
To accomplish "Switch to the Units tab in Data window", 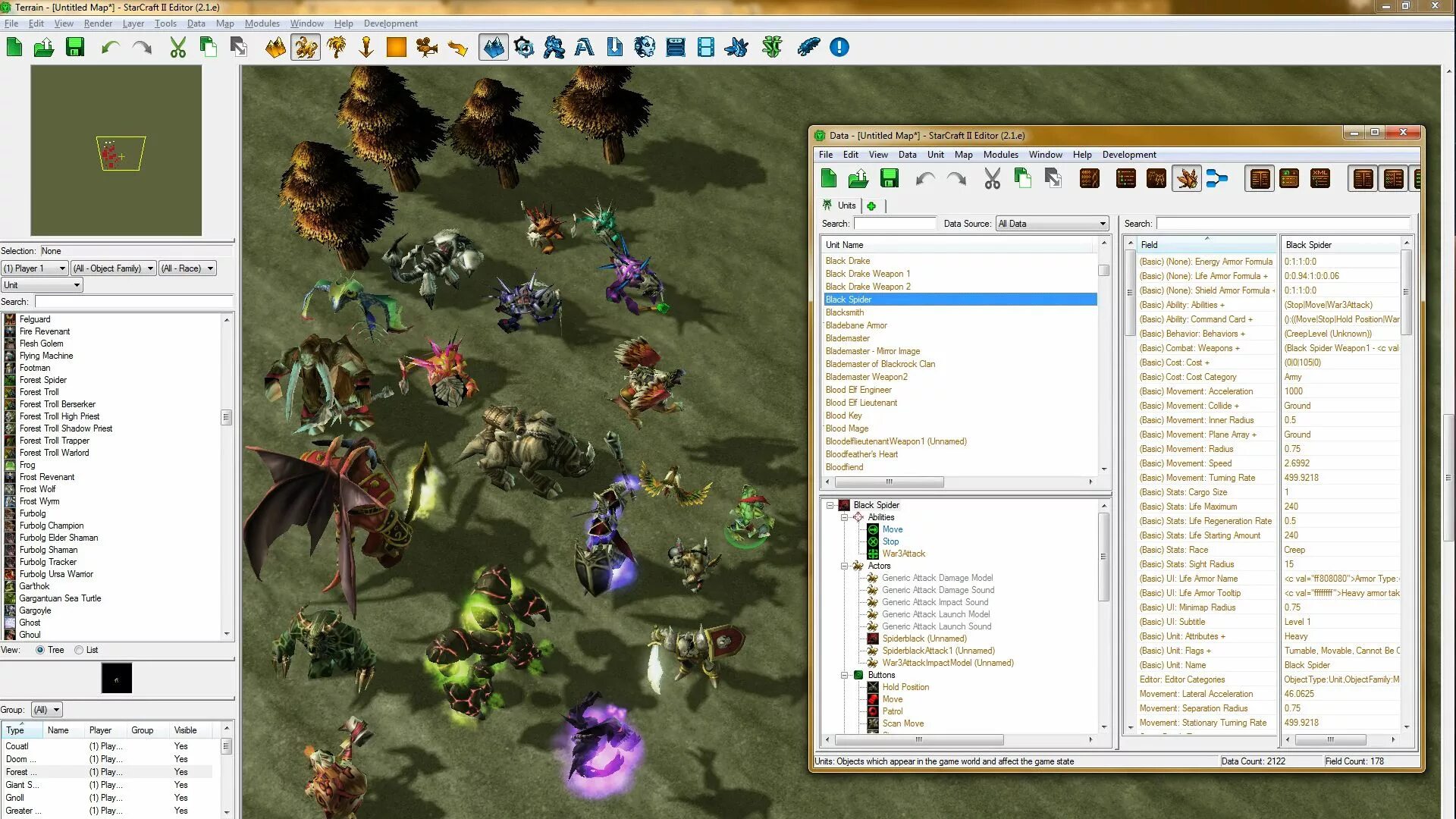I will click(x=839, y=206).
